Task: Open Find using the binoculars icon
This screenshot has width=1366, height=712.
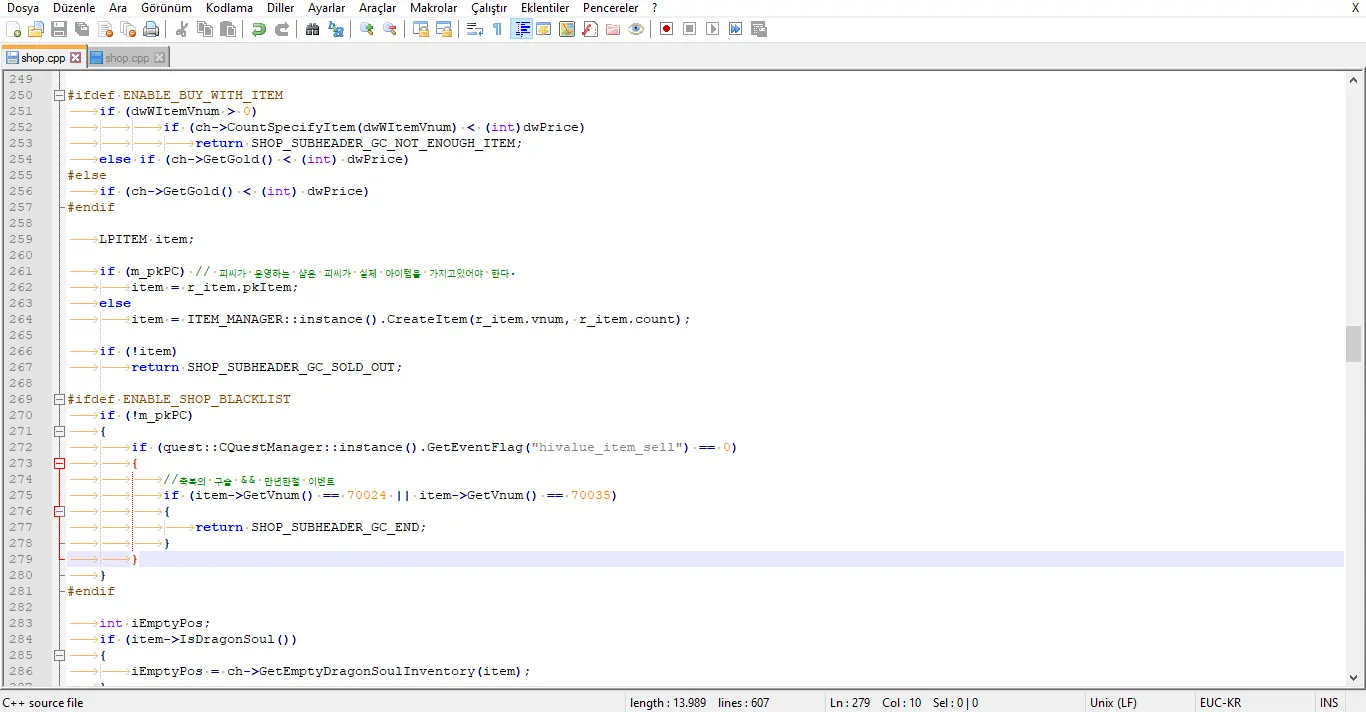Action: click(x=312, y=29)
